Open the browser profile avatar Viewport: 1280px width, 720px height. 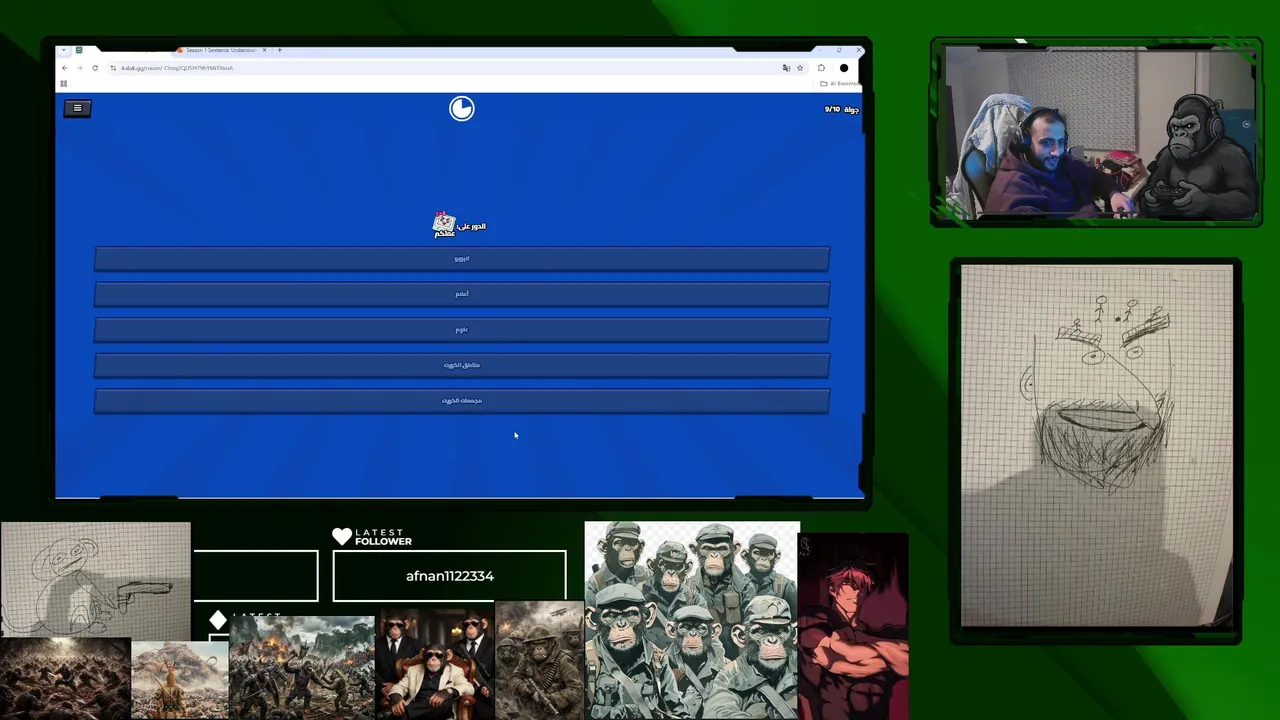point(844,68)
